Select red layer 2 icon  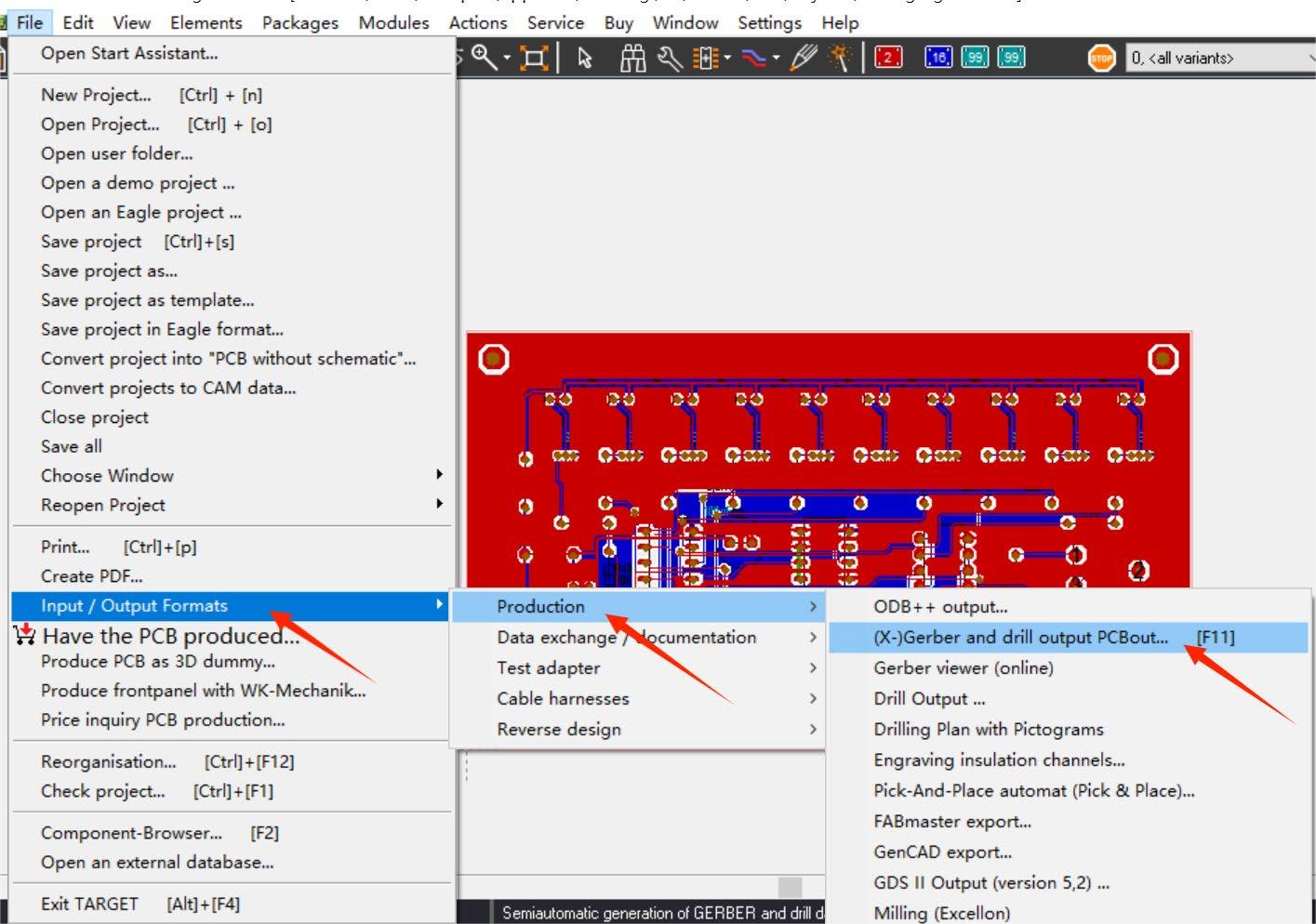click(888, 58)
